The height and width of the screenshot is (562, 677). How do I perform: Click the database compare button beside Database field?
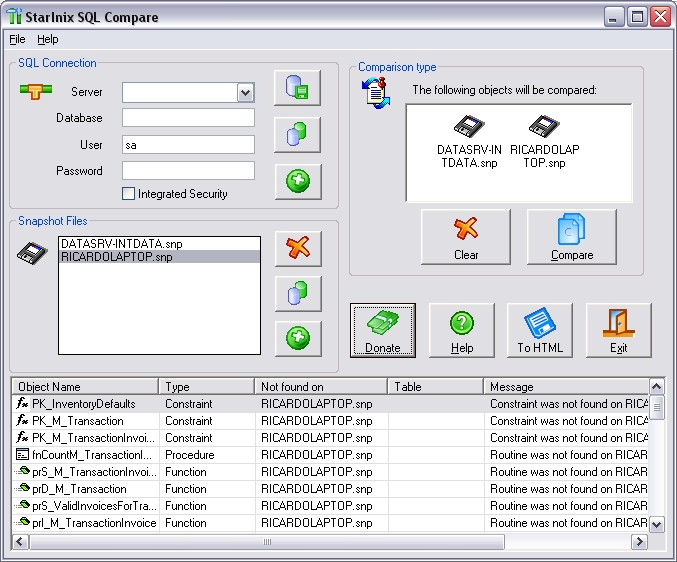pos(297,134)
